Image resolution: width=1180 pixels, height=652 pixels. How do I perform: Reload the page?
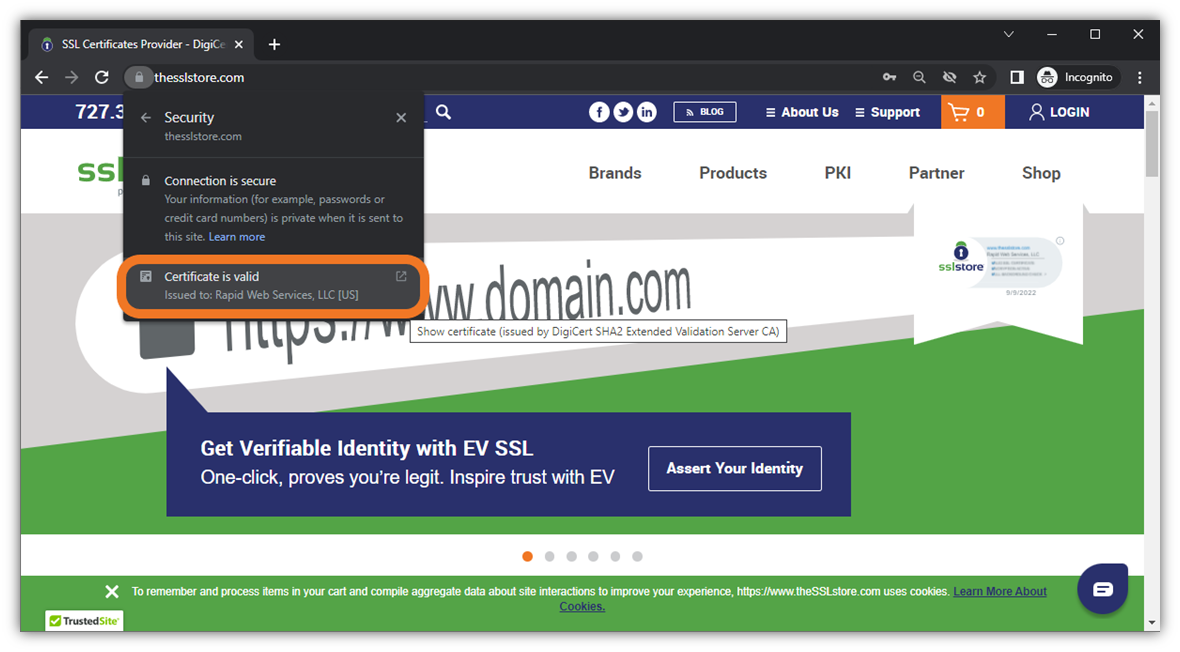click(x=102, y=78)
